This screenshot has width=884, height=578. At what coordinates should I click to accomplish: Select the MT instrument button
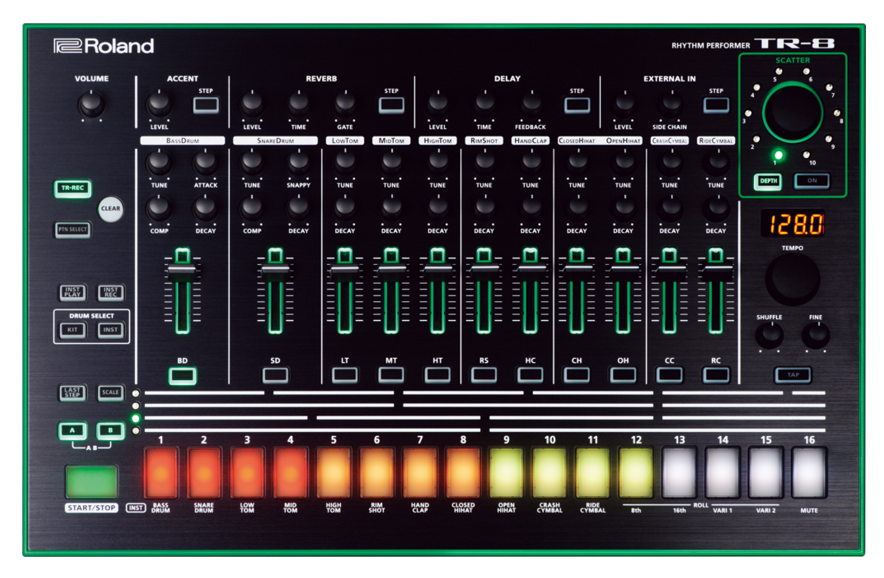(391, 375)
